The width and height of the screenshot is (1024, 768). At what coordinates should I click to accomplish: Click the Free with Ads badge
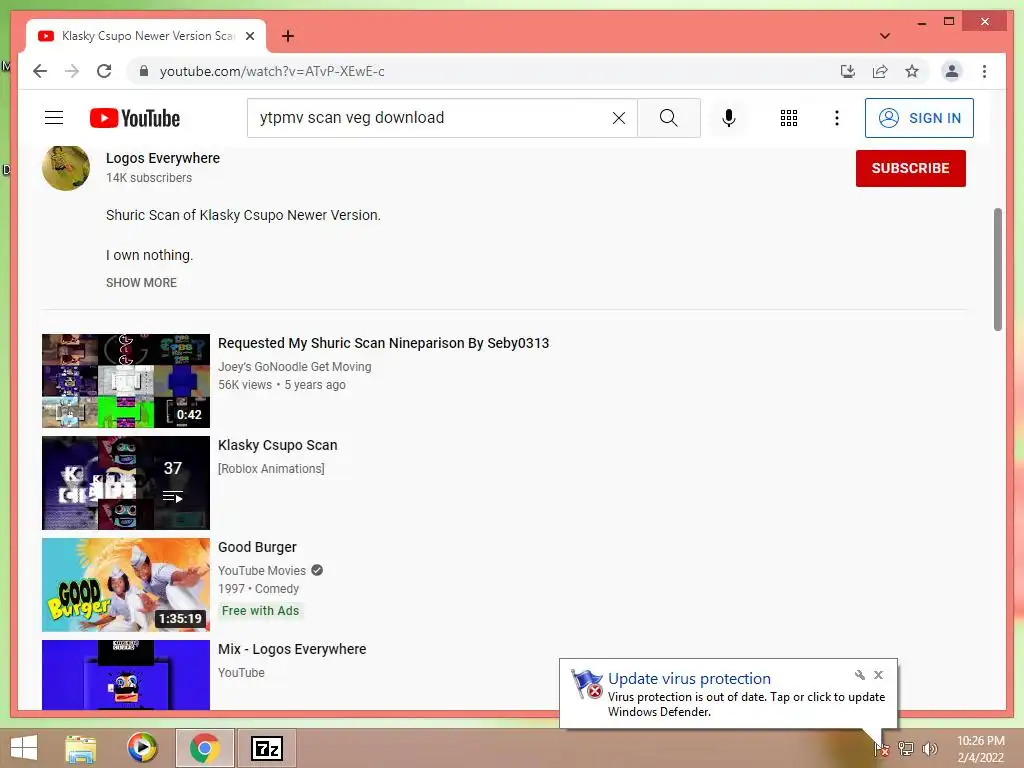pyautogui.click(x=261, y=611)
